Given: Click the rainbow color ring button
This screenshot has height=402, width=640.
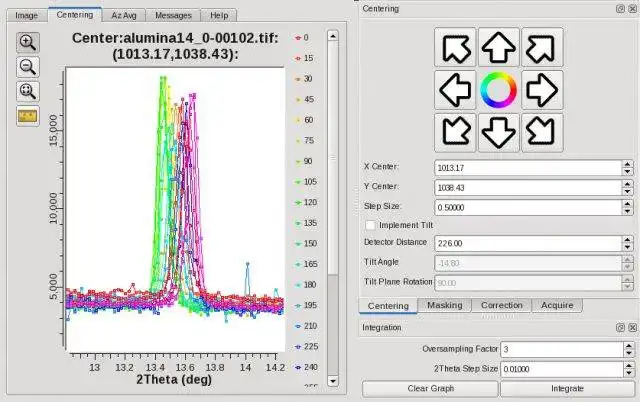Looking at the screenshot, I should pyautogui.click(x=498, y=90).
